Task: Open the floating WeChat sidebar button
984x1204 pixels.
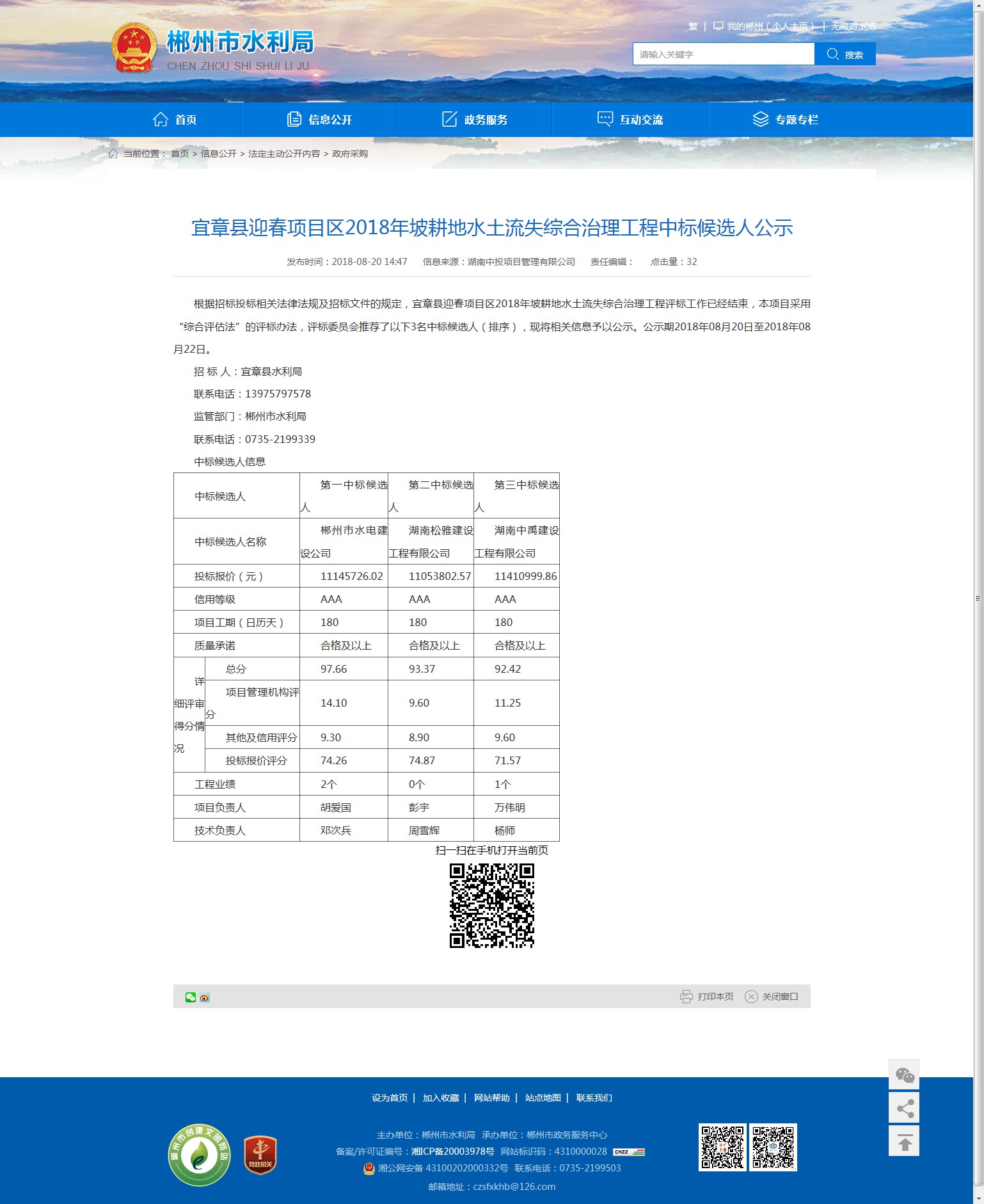Action: [904, 1075]
